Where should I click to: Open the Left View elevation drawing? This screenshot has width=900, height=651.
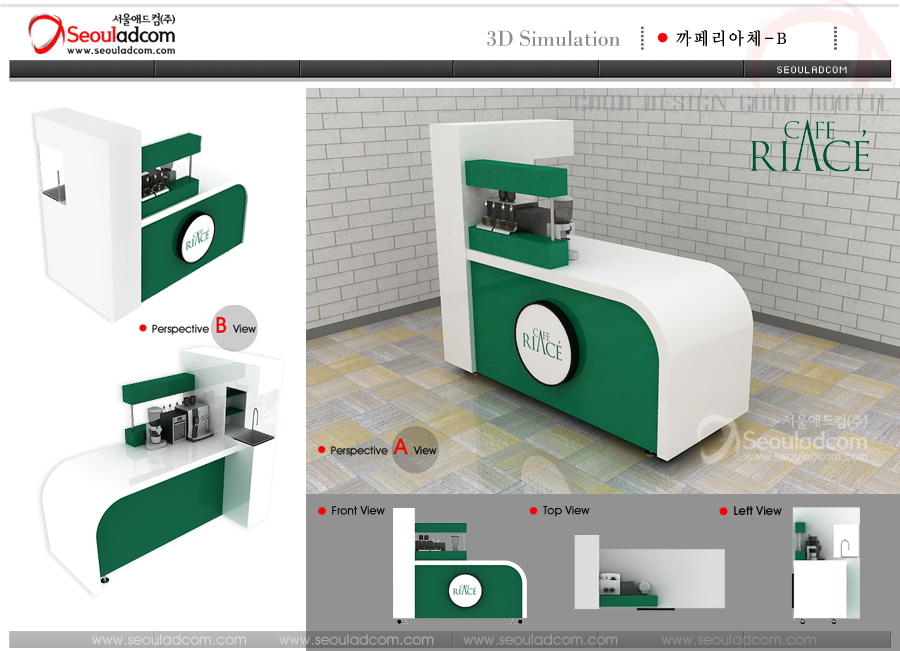tap(826, 565)
